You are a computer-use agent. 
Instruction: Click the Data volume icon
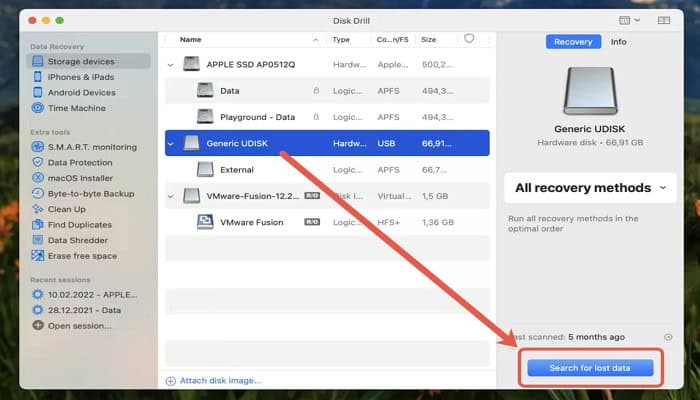click(x=205, y=91)
